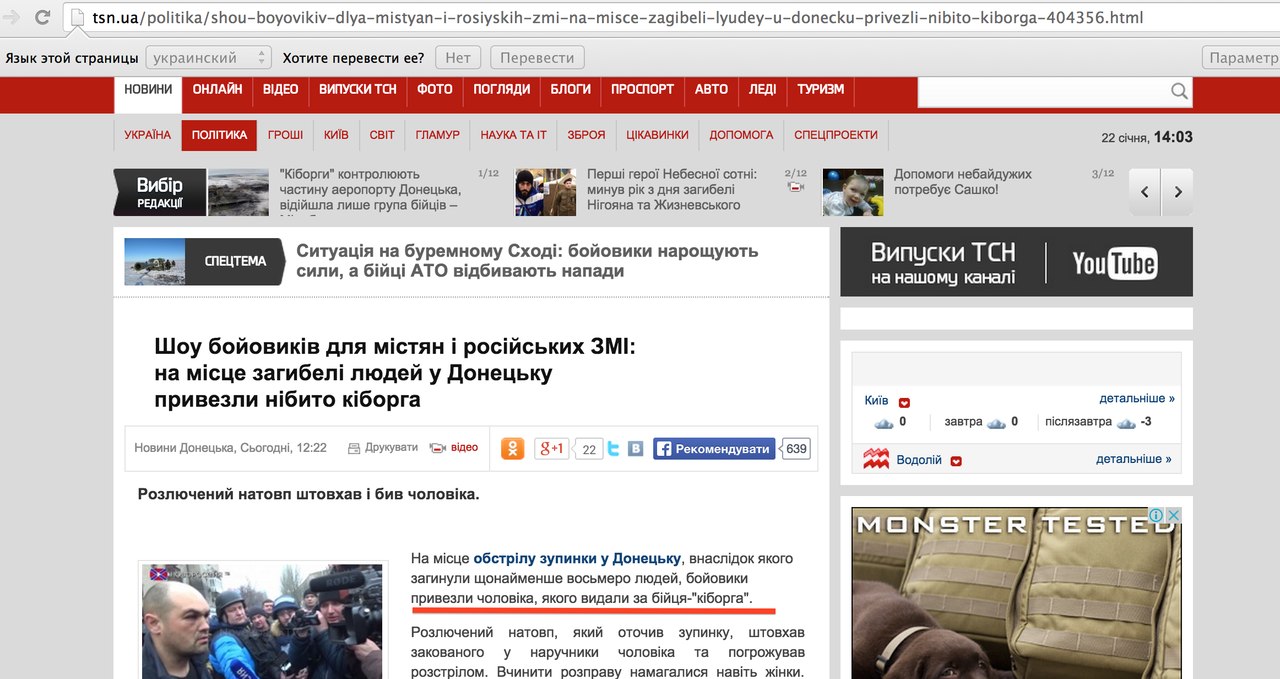This screenshot has height=679, width=1280.
Task: Select the СВІТ subcategory
Action: 382,135
